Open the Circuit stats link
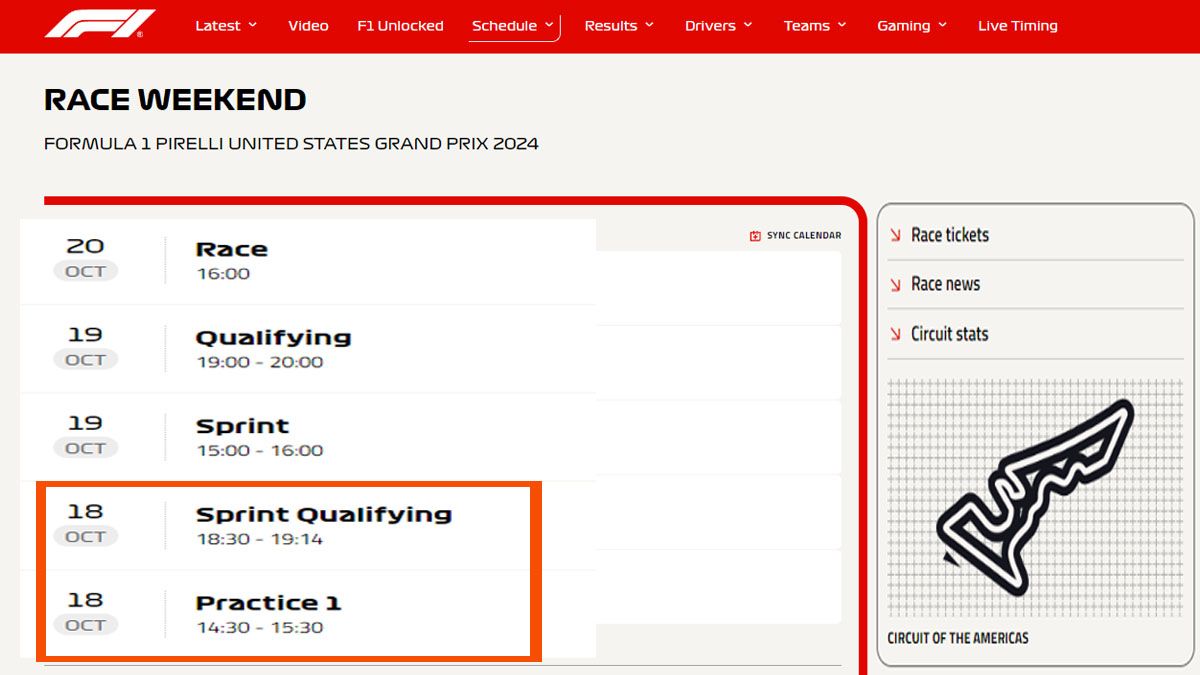This screenshot has width=1200, height=675. coord(949,334)
